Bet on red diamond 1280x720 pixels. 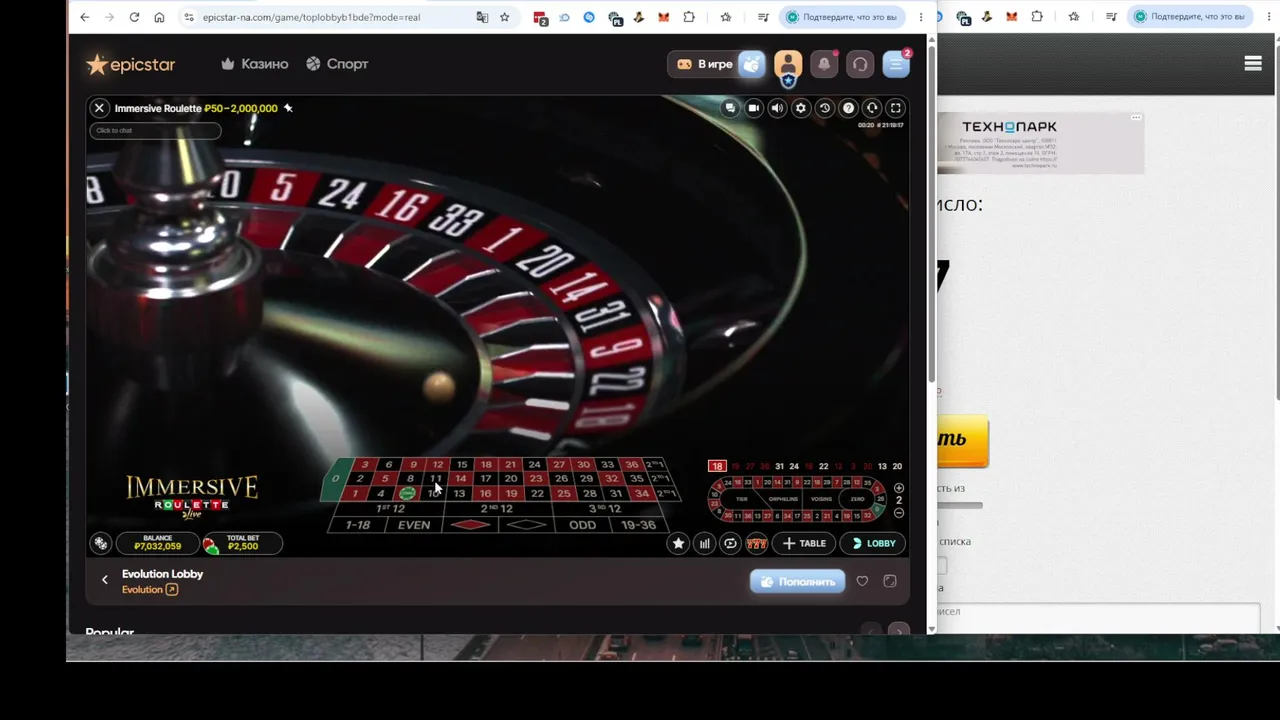[x=471, y=525]
